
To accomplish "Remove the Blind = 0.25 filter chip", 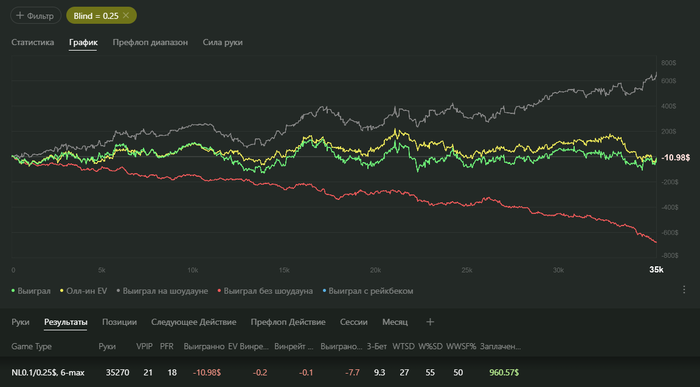I will pyautogui.click(x=126, y=16).
